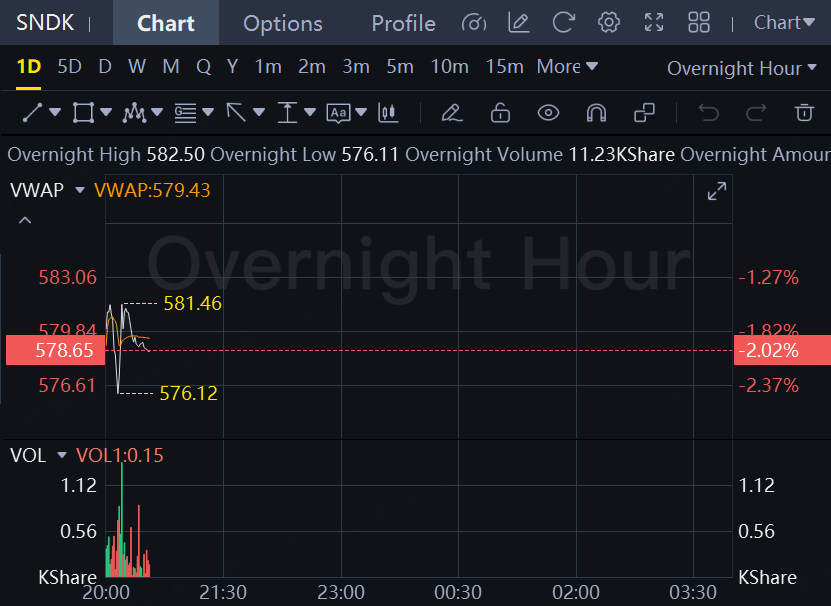The height and width of the screenshot is (606, 831).
Task: Toggle the drawing lock icon
Action: (500, 113)
